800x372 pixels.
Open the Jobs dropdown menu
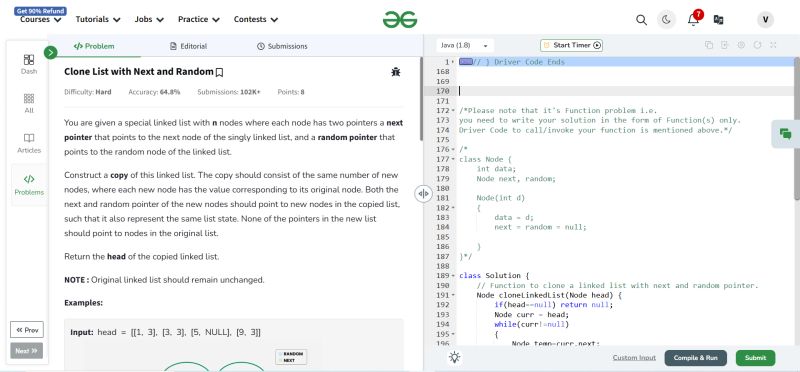(x=149, y=19)
